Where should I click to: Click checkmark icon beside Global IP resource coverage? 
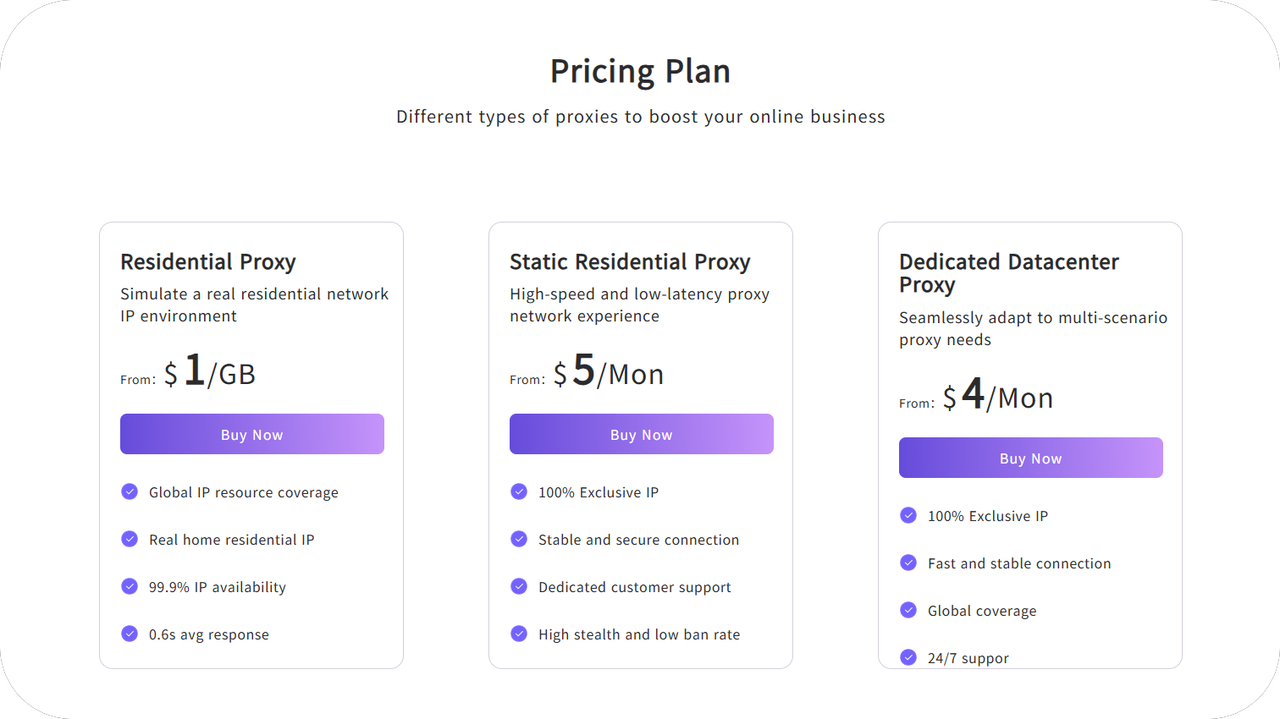coord(129,492)
